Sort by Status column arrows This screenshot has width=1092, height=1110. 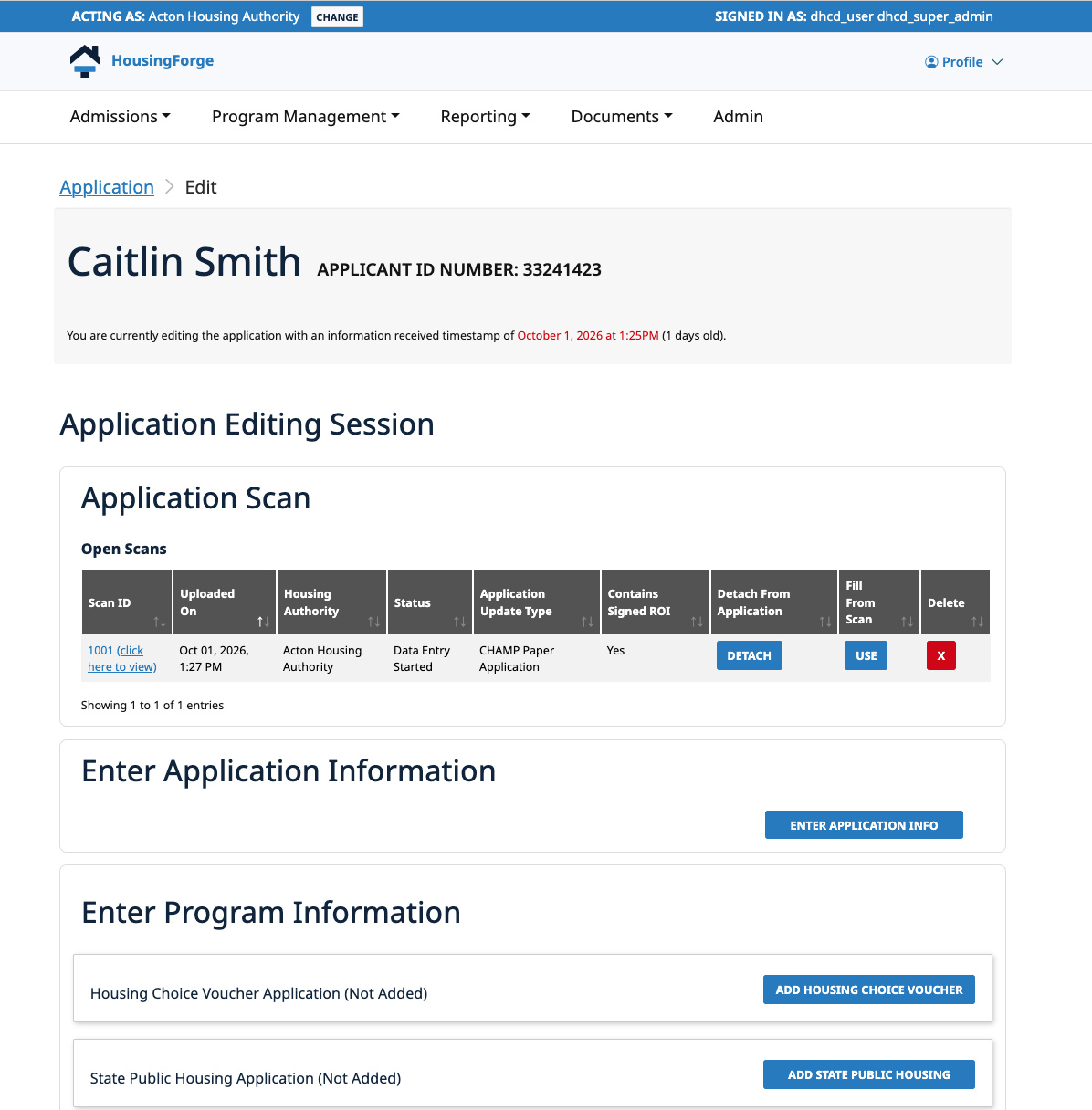[460, 622]
